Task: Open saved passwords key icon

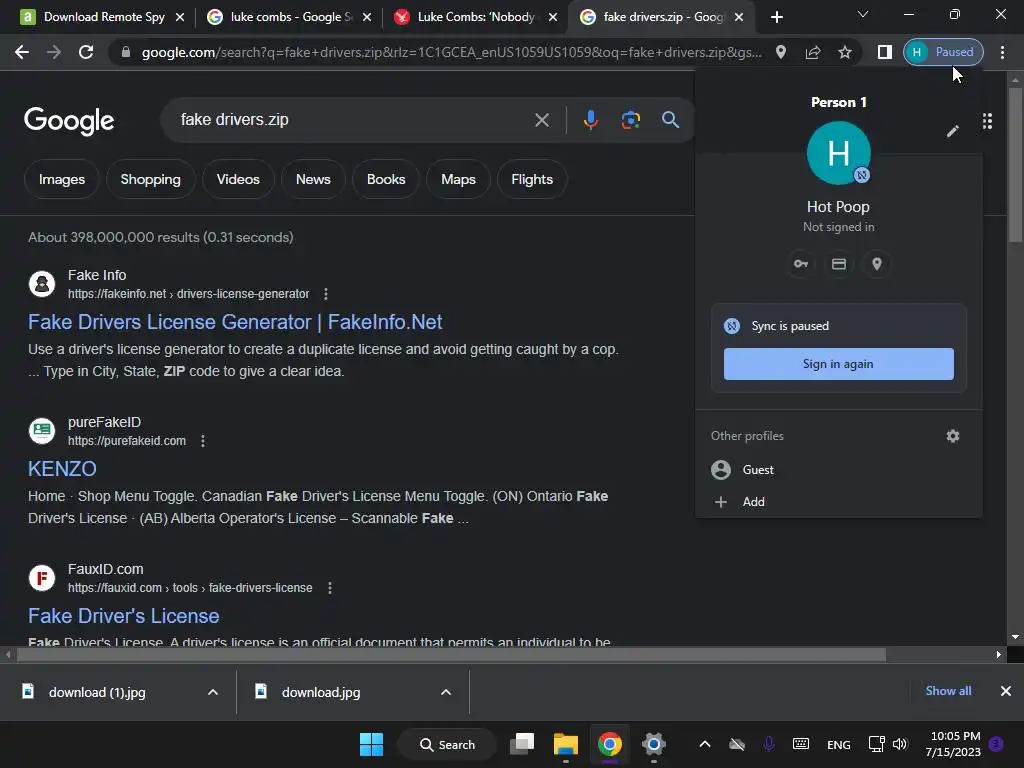Action: pos(801,264)
